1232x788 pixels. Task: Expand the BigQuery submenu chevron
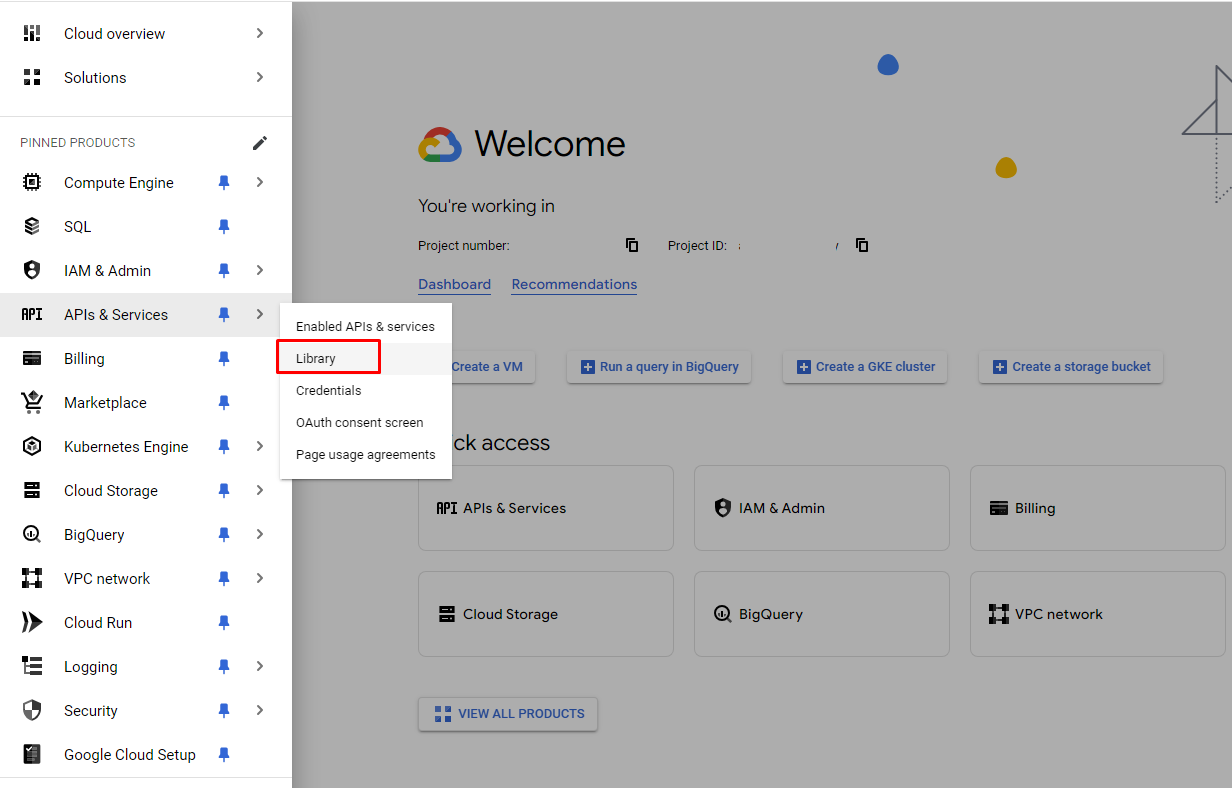click(260, 534)
